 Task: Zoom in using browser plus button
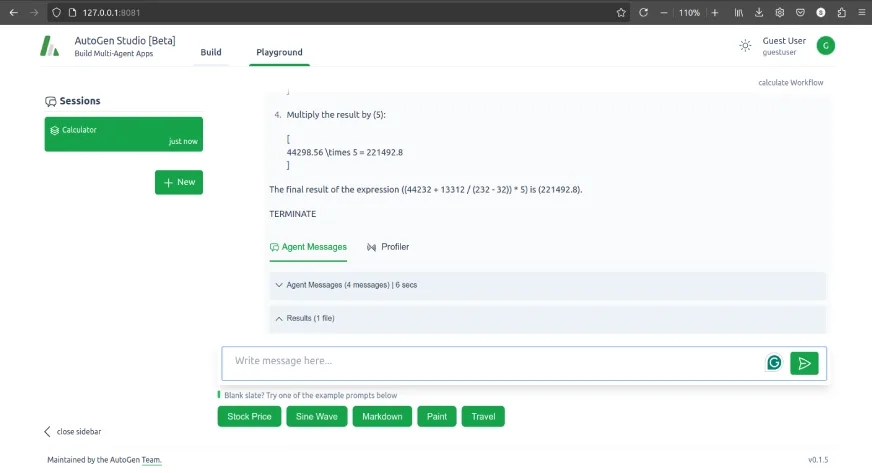[715, 12]
